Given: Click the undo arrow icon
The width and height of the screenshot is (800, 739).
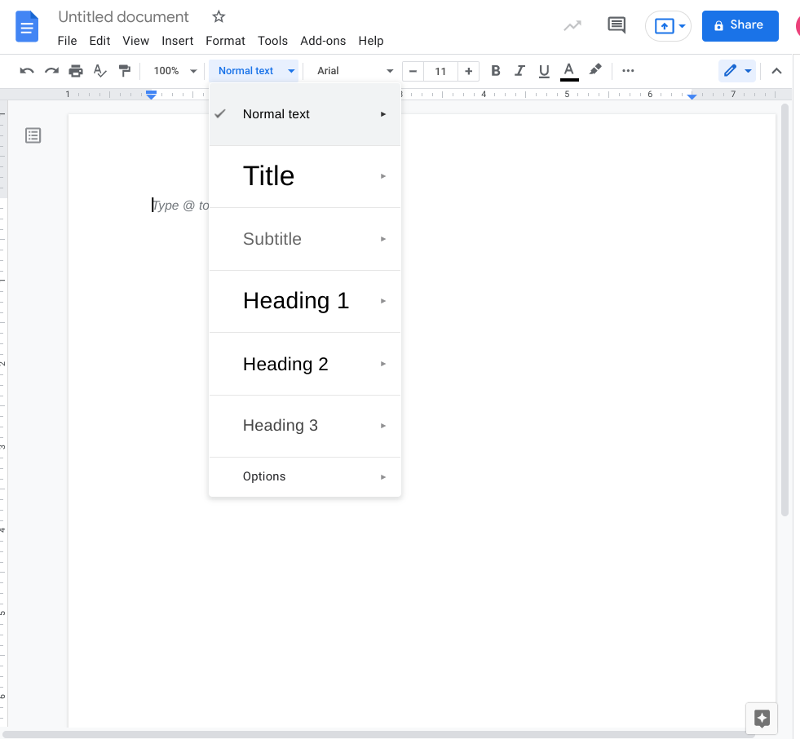Looking at the screenshot, I should (x=27, y=71).
